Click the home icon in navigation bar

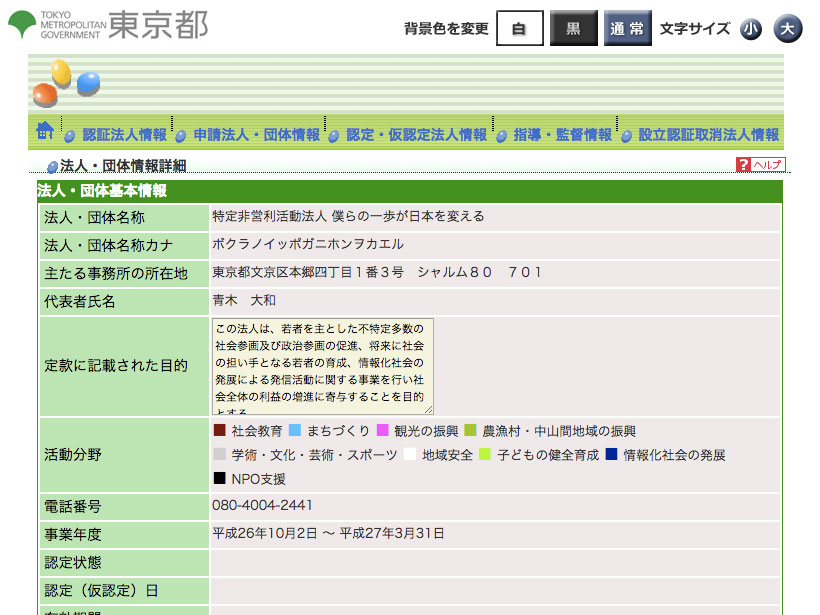click(44, 131)
